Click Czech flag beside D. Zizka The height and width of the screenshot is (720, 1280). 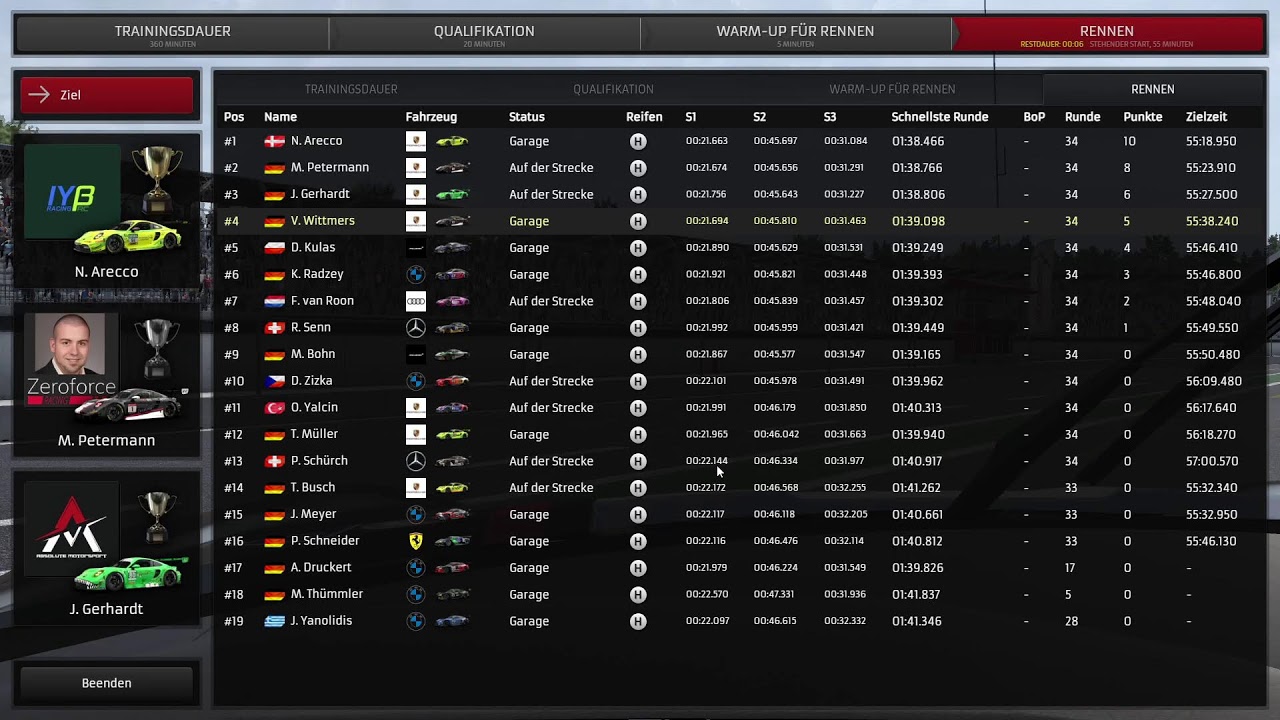(274, 381)
